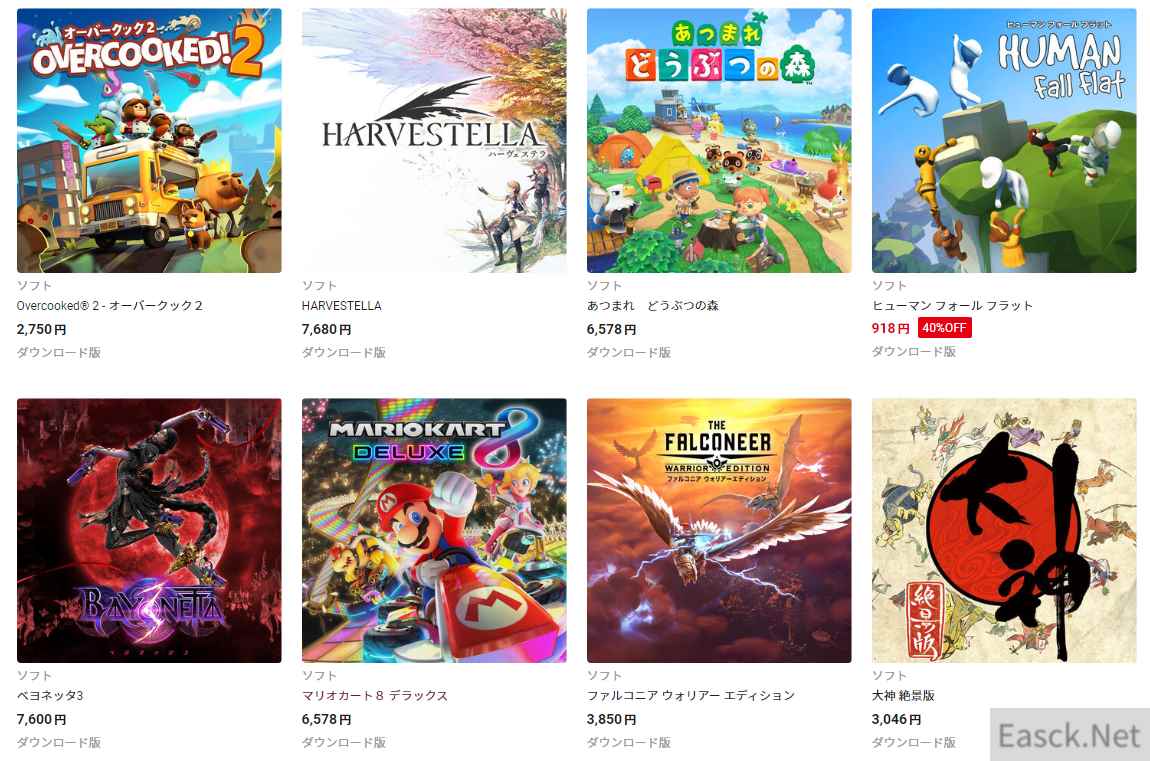Image resolution: width=1150 pixels, height=761 pixels.
Task: Open the Bayonetta 3 cover image
Action: (149, 531)
